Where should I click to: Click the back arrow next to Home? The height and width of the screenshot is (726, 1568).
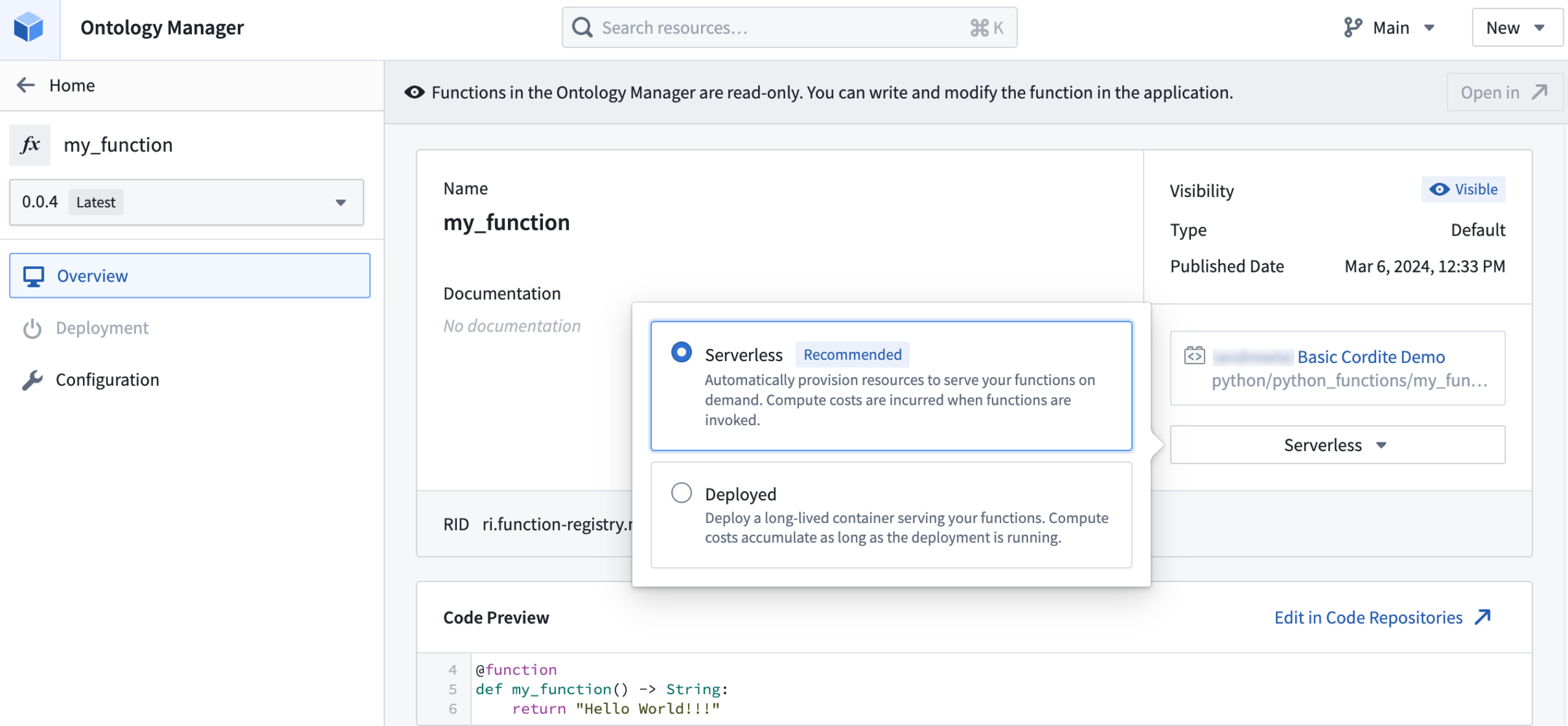point(26,84)
